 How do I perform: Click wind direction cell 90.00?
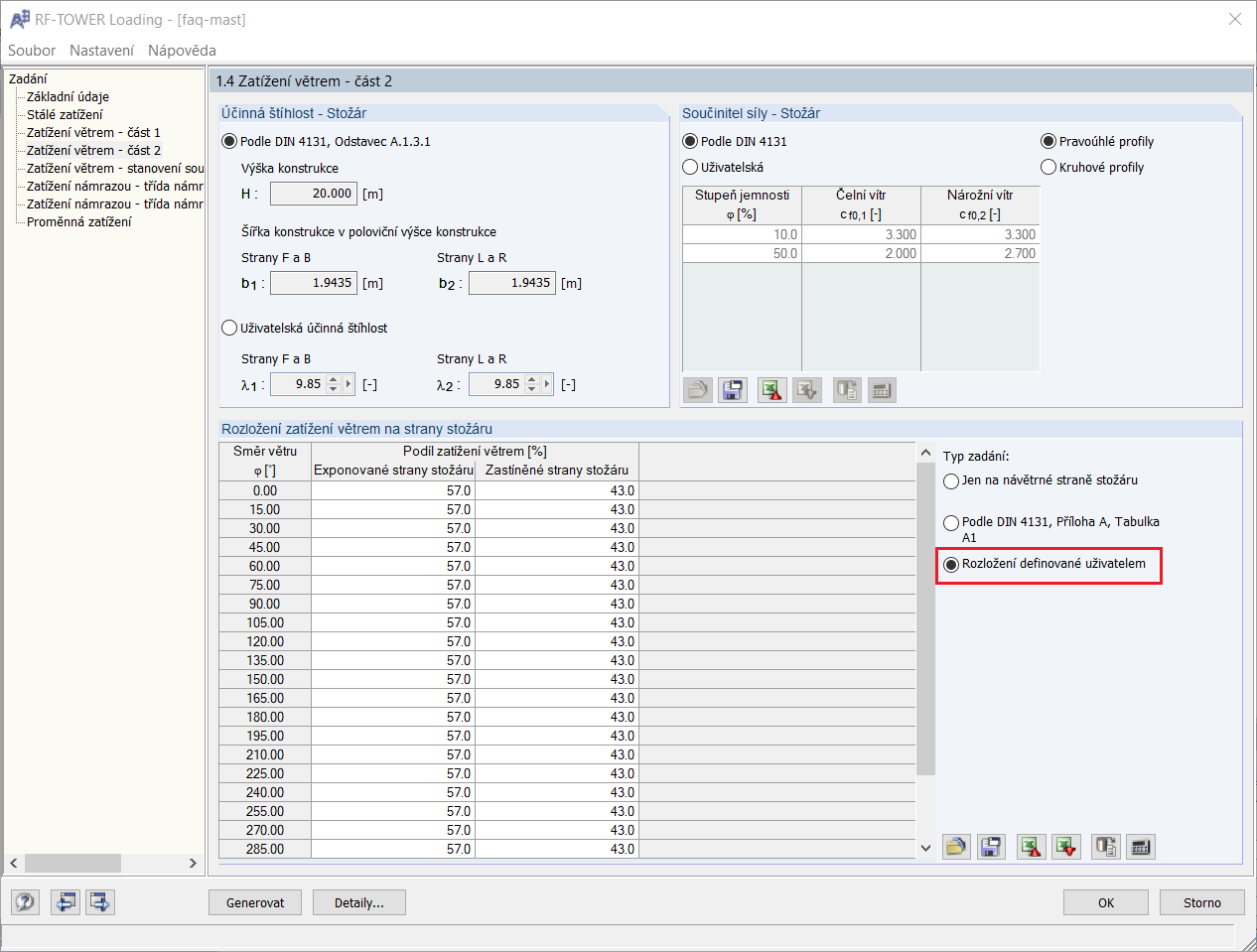point(265,604)
